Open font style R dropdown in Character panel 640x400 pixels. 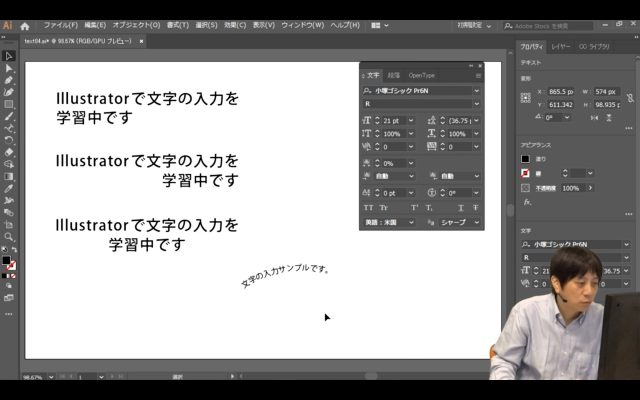[476, 104]
